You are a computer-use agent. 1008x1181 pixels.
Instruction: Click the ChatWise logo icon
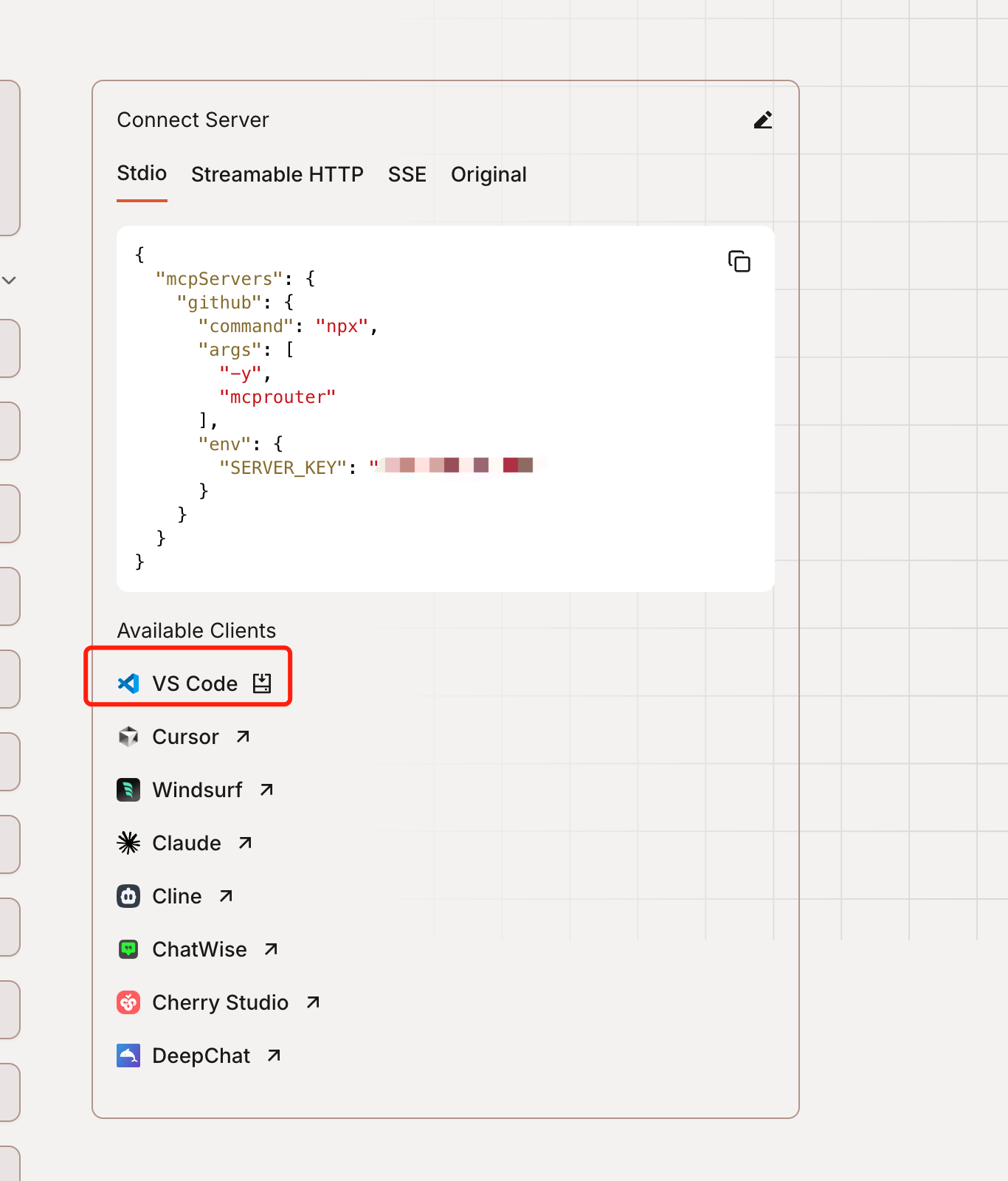point(128,949)
